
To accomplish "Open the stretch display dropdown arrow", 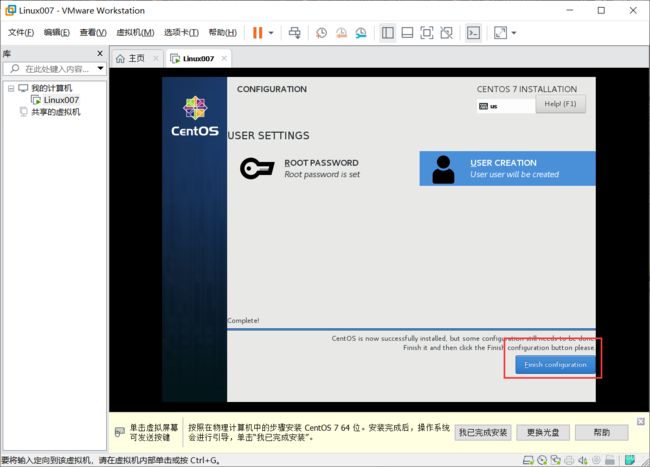I will [514, 33].
